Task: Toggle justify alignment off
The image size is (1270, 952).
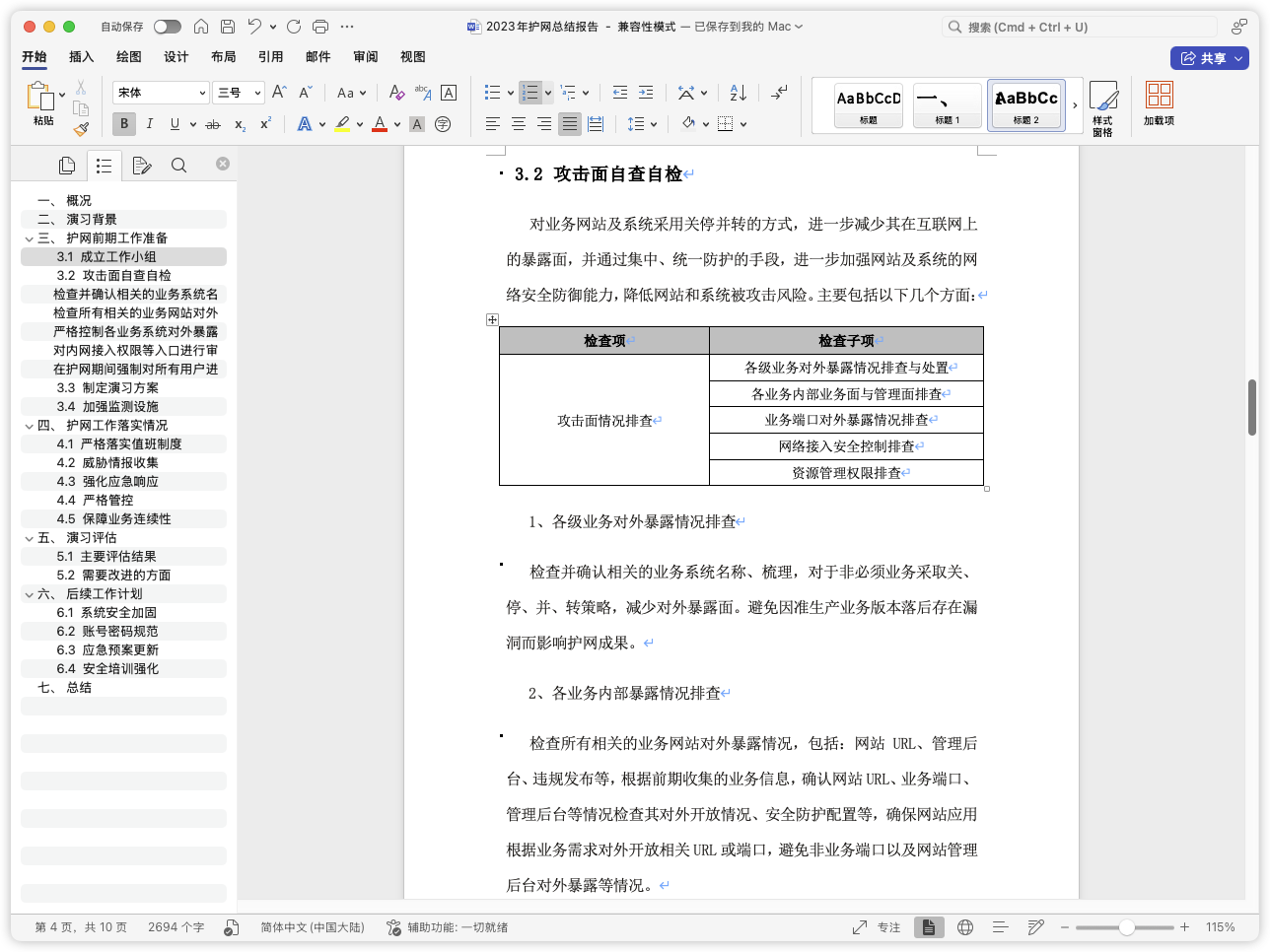Action: tap(569, 123)
